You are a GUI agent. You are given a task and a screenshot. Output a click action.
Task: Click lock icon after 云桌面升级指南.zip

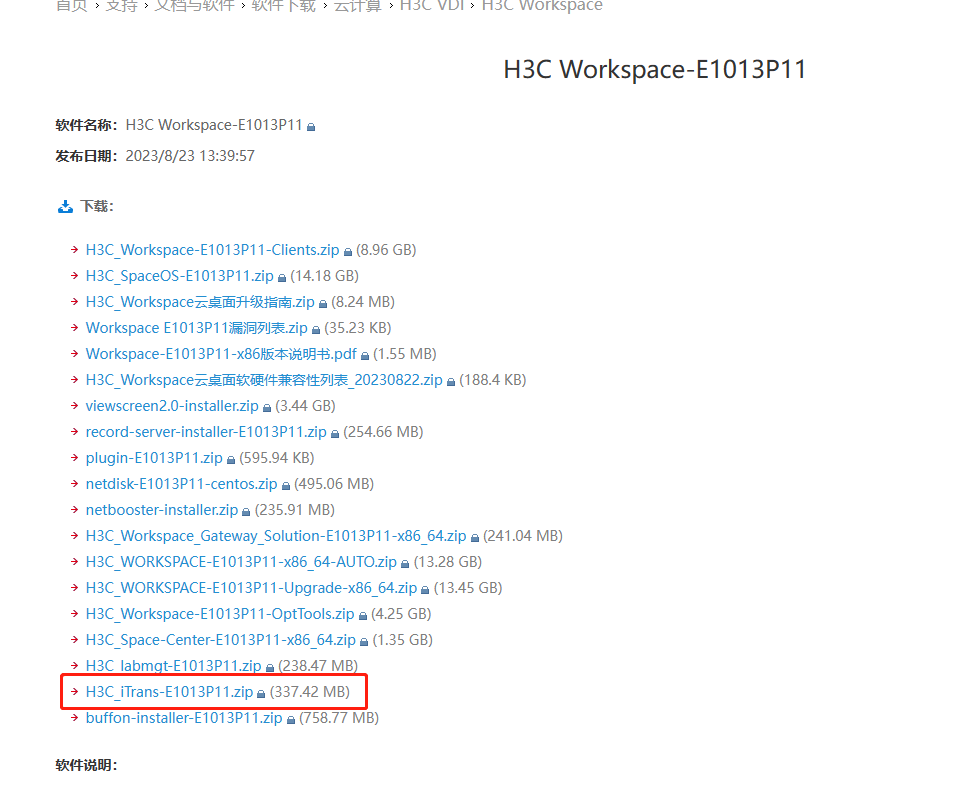coord(323,304)
